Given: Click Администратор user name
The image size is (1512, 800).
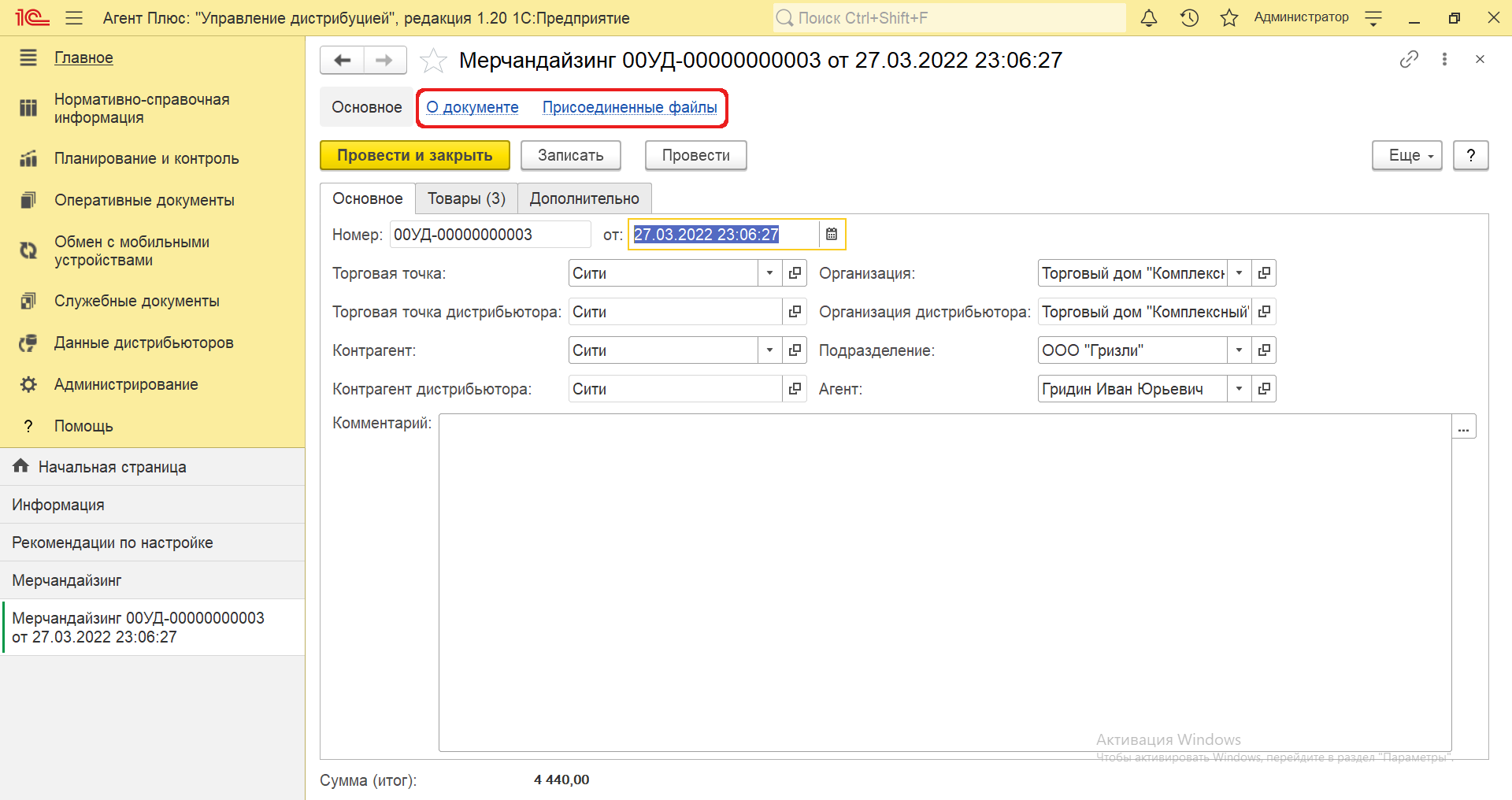Looking at the screenshot, I should pos(1301,17).
